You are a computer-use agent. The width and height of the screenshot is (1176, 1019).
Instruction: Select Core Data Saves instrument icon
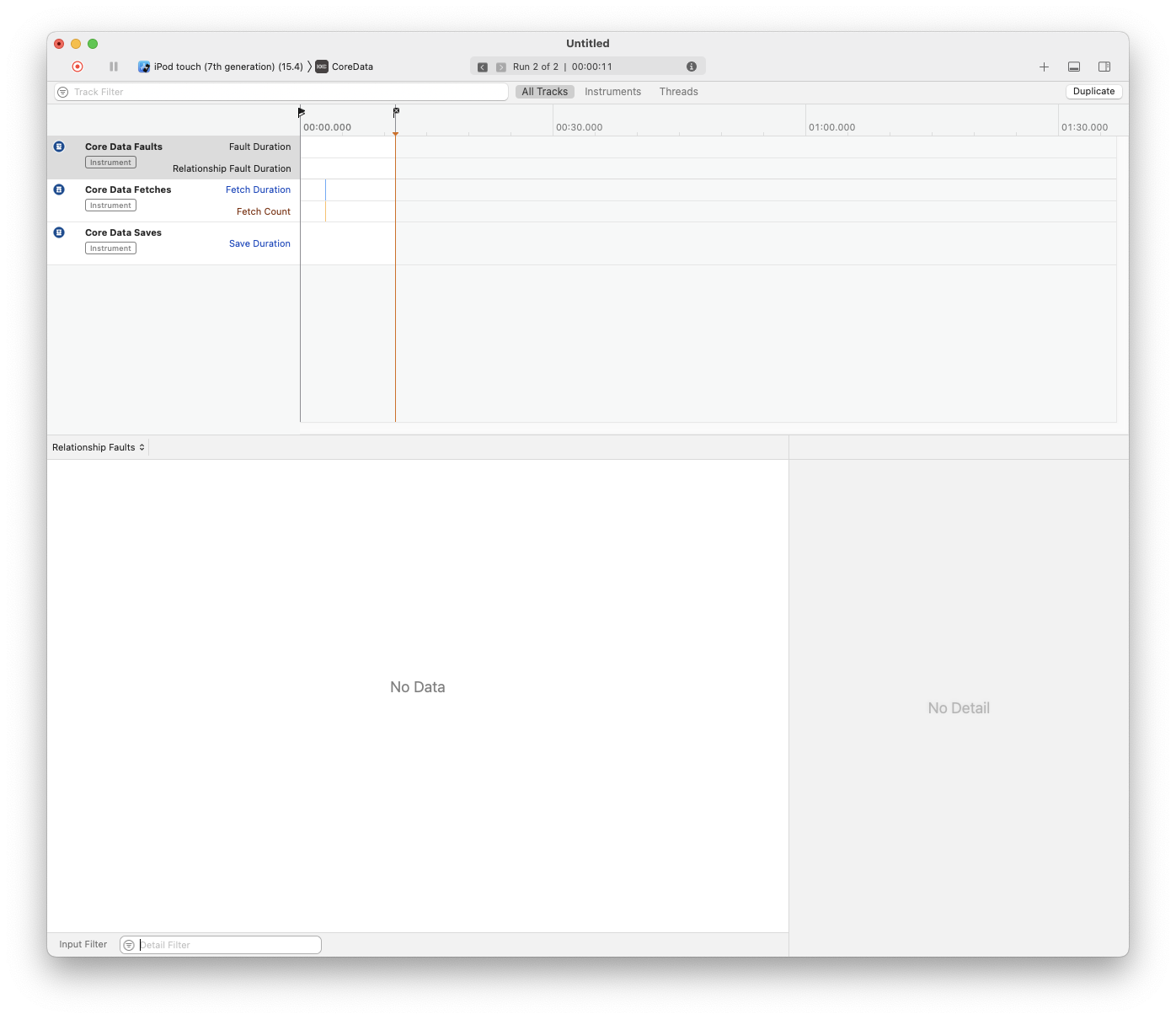59,232
